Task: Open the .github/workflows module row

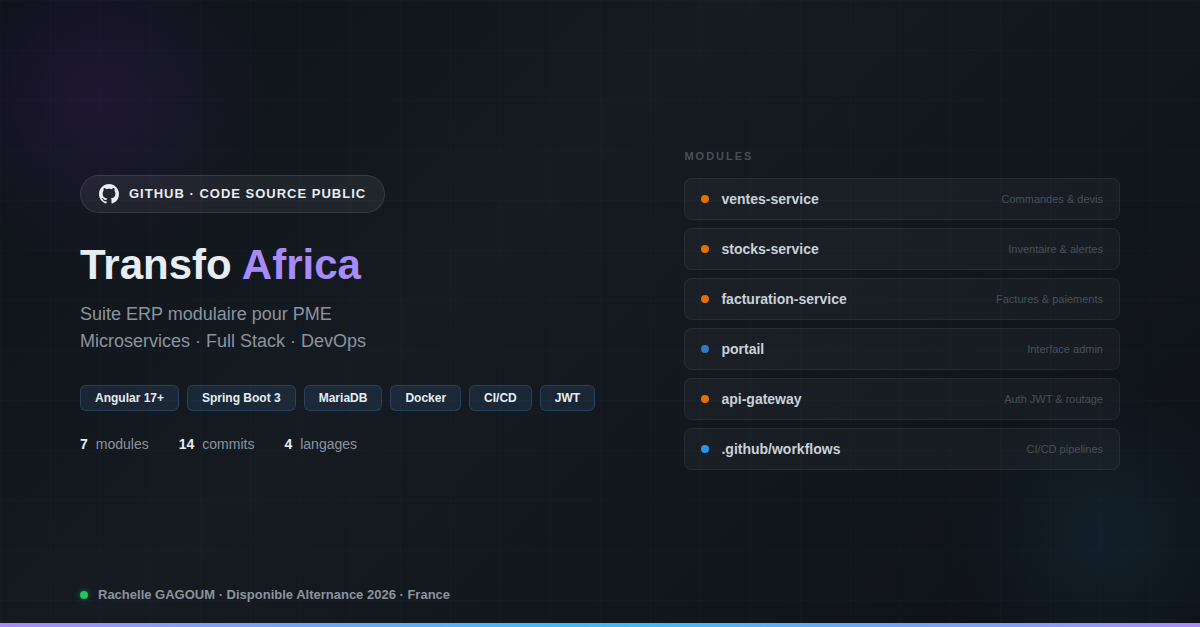Action: pos(902,449)
